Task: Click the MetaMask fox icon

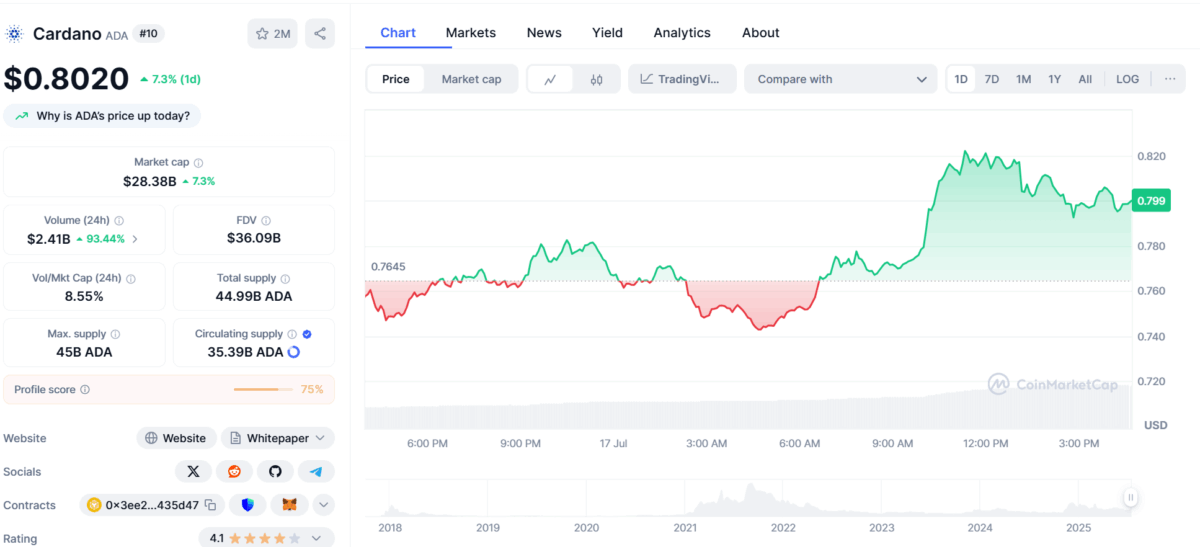Action: (289, 505)
